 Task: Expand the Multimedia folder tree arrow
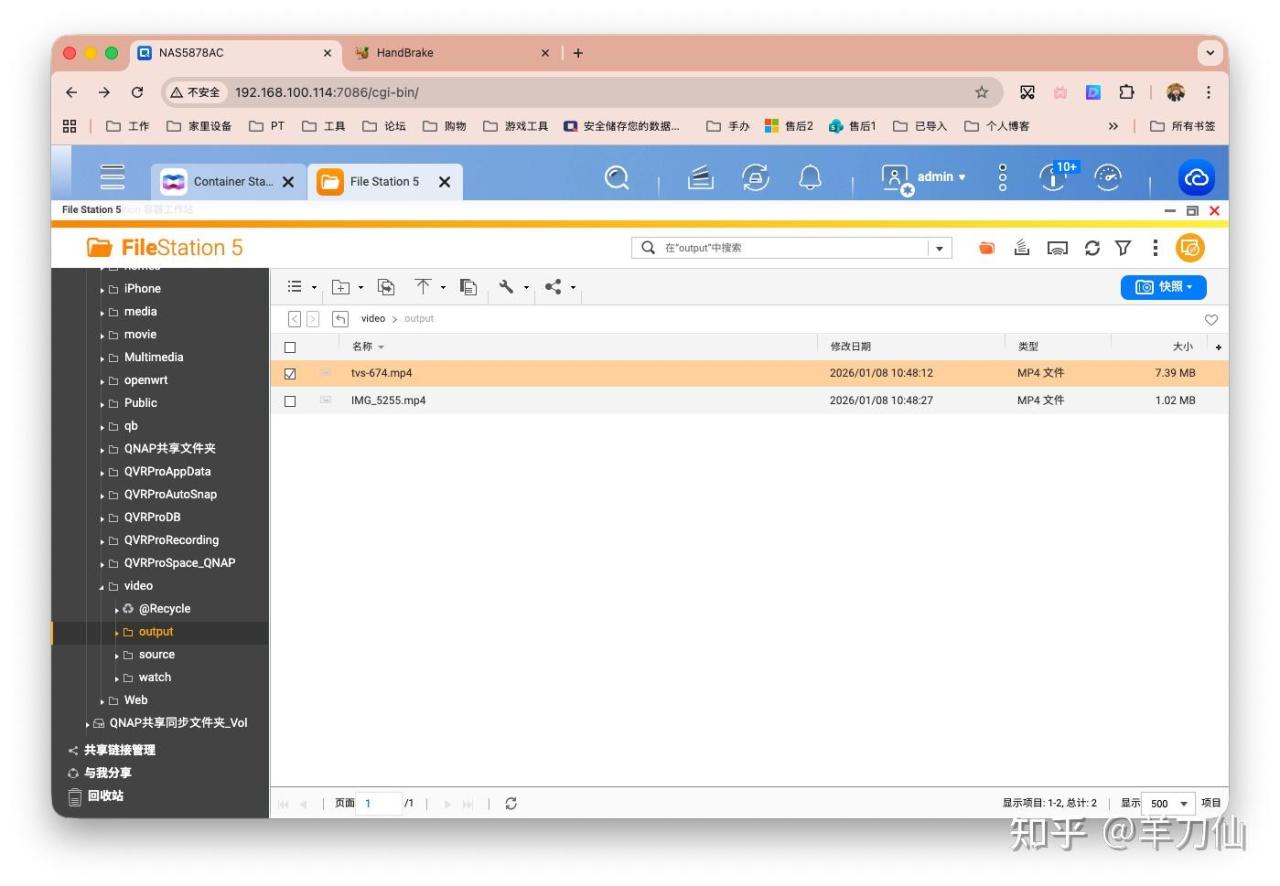(102, 358)
